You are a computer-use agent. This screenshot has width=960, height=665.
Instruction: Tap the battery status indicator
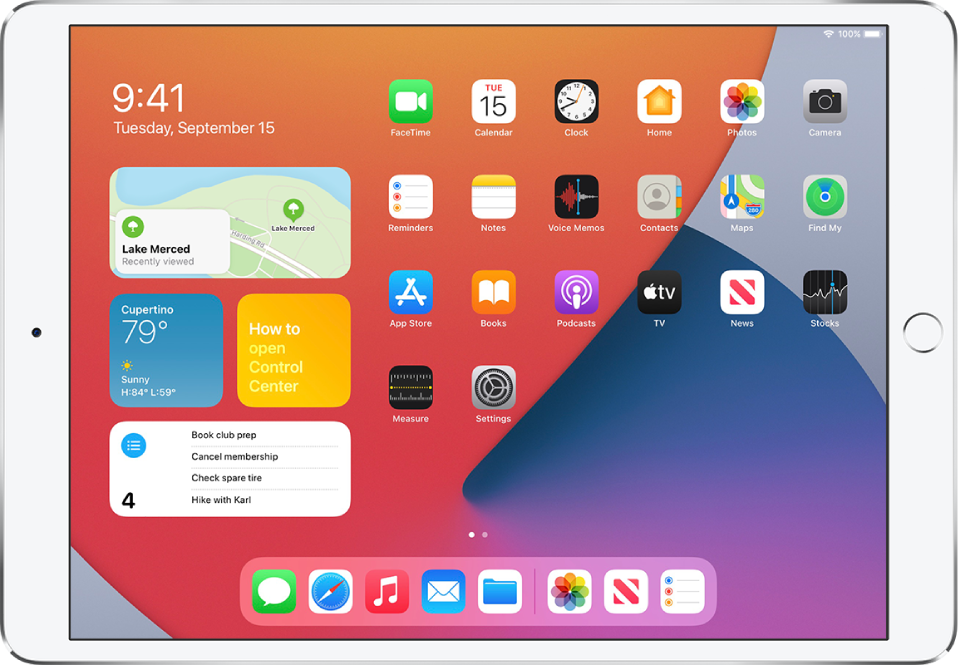(873, 34)
